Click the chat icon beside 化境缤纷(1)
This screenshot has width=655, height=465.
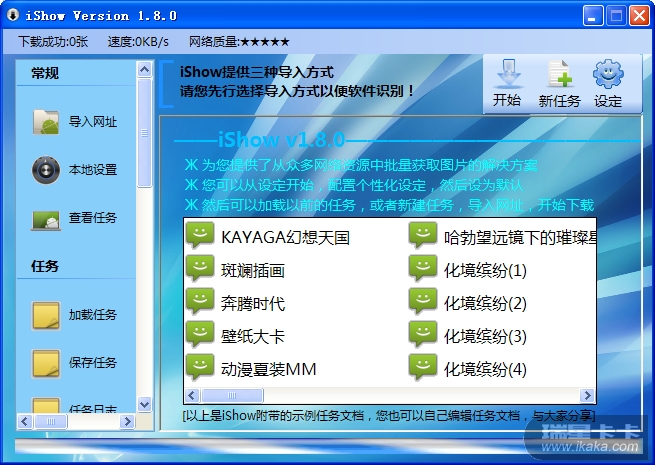(x=423, y=268)
